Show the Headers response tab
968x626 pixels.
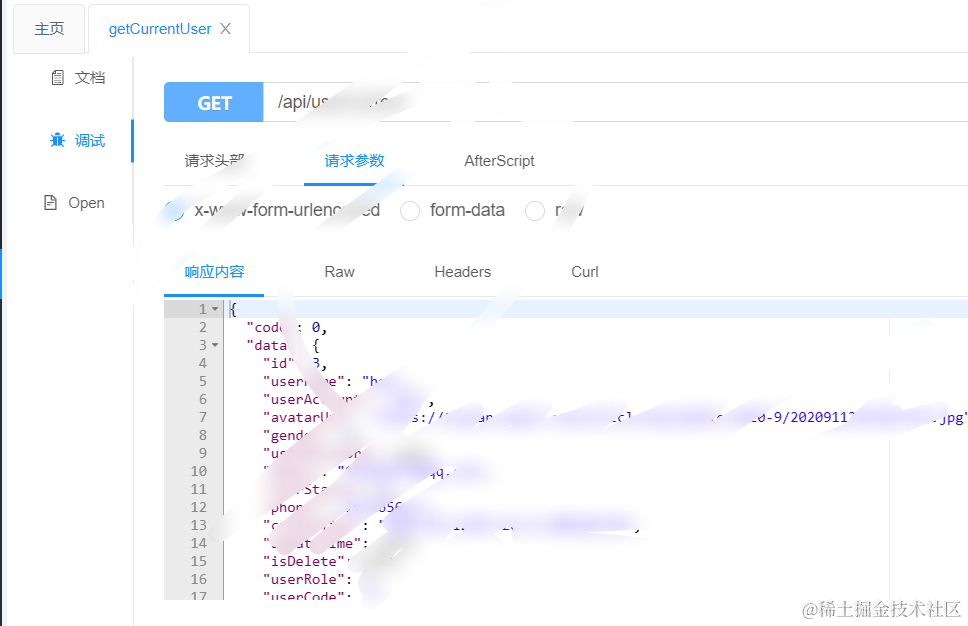pos(462,272)
